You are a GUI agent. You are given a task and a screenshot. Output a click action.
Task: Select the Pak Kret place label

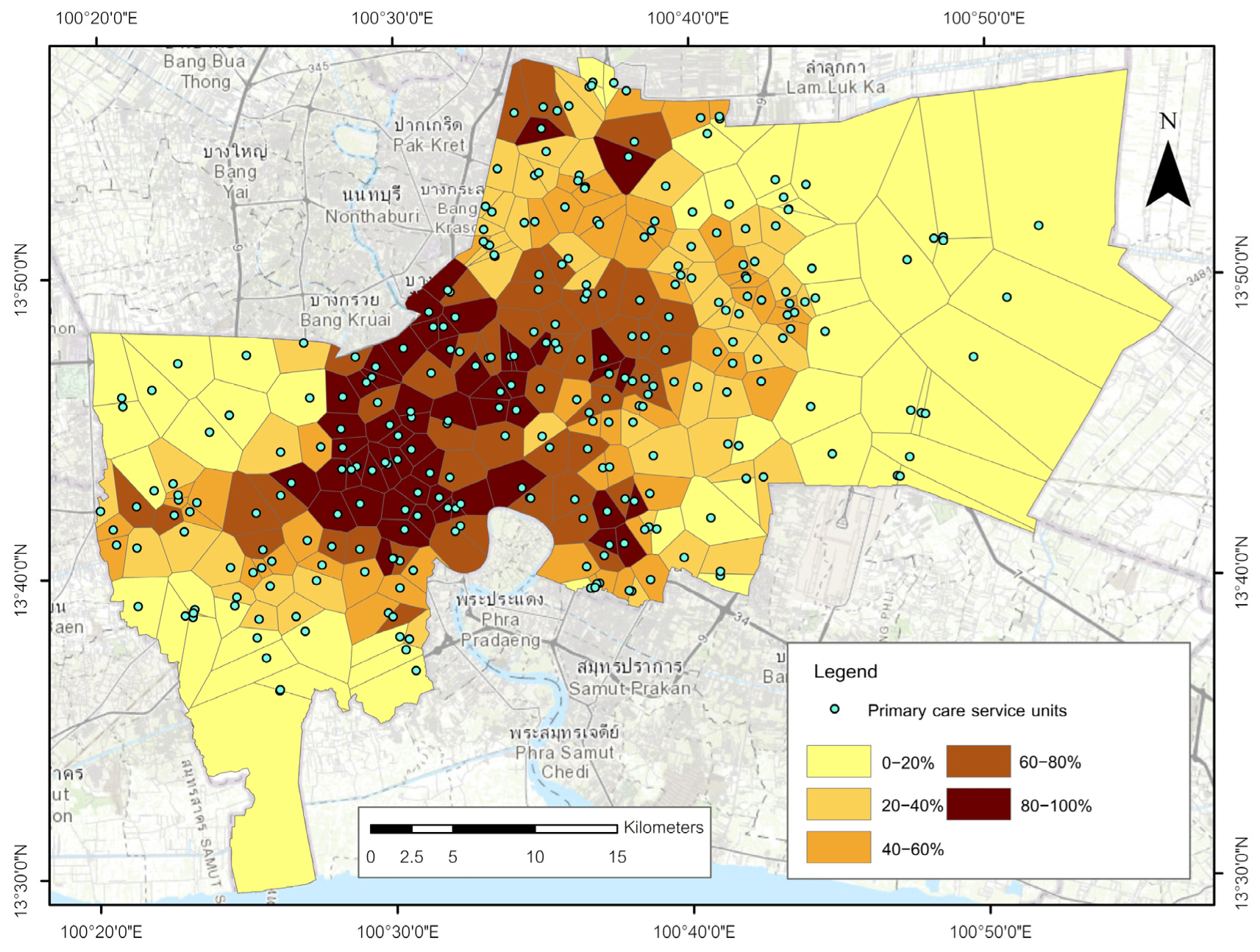click(x=429, y=145)
